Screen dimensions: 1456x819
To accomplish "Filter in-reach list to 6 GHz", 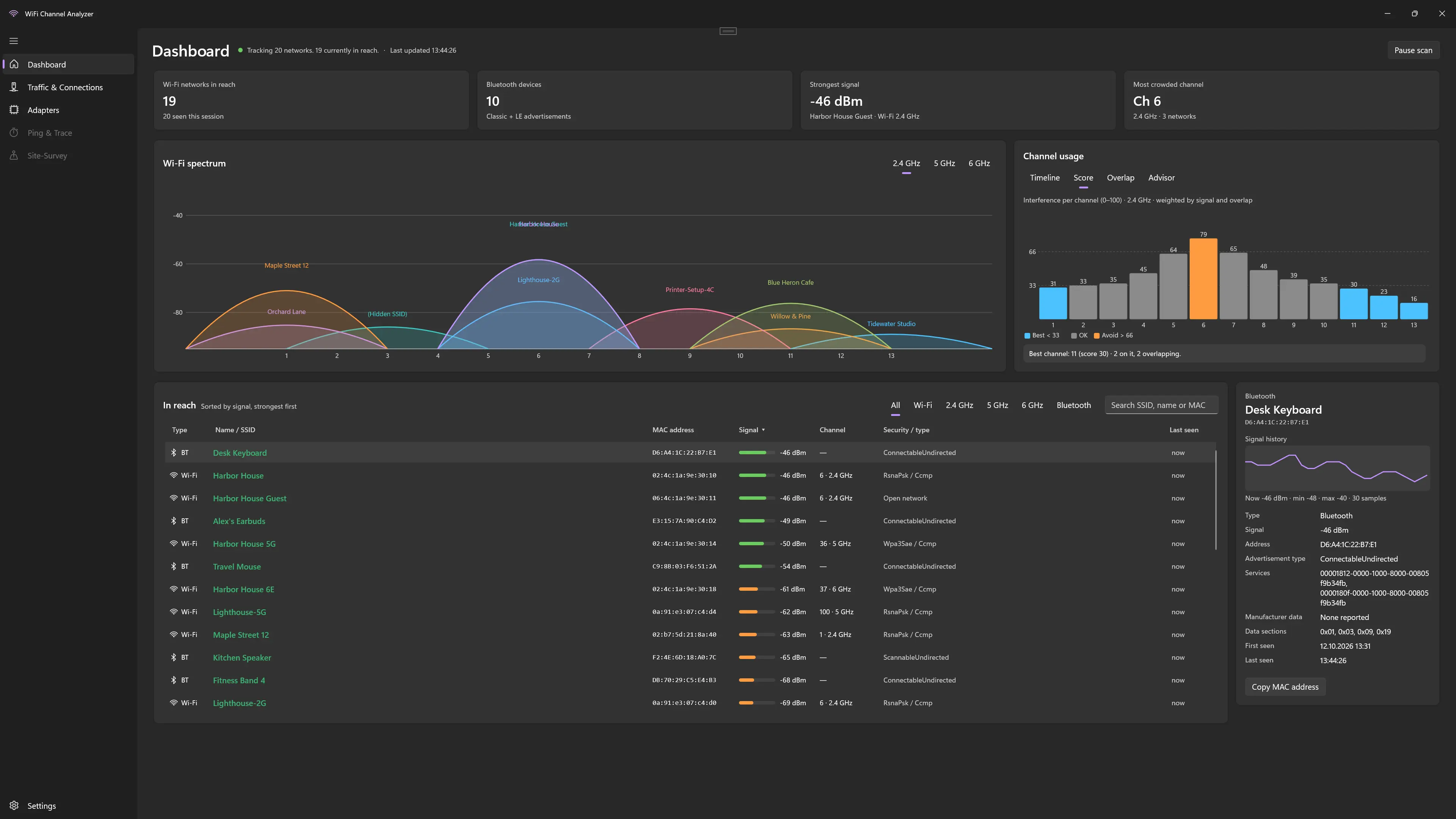I will (x=1032, y=405).
